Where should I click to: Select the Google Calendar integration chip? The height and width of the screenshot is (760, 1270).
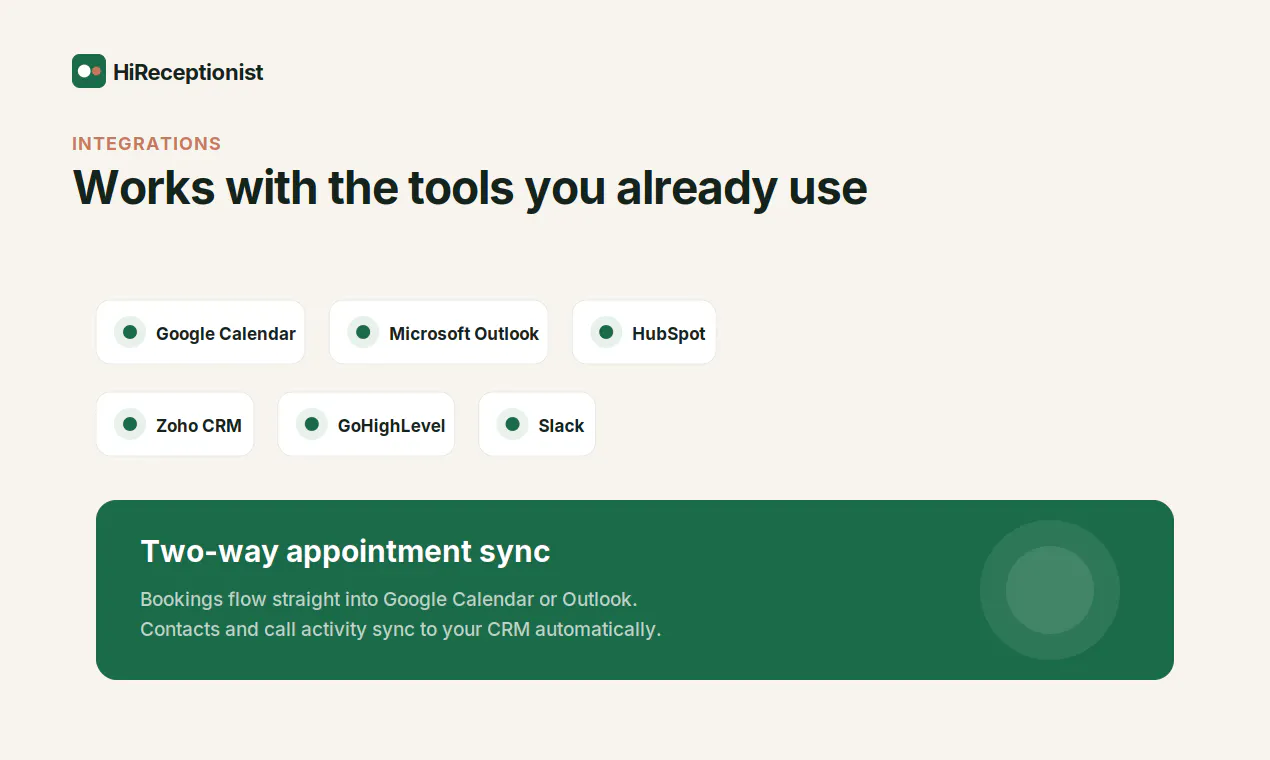coord(200,333)
